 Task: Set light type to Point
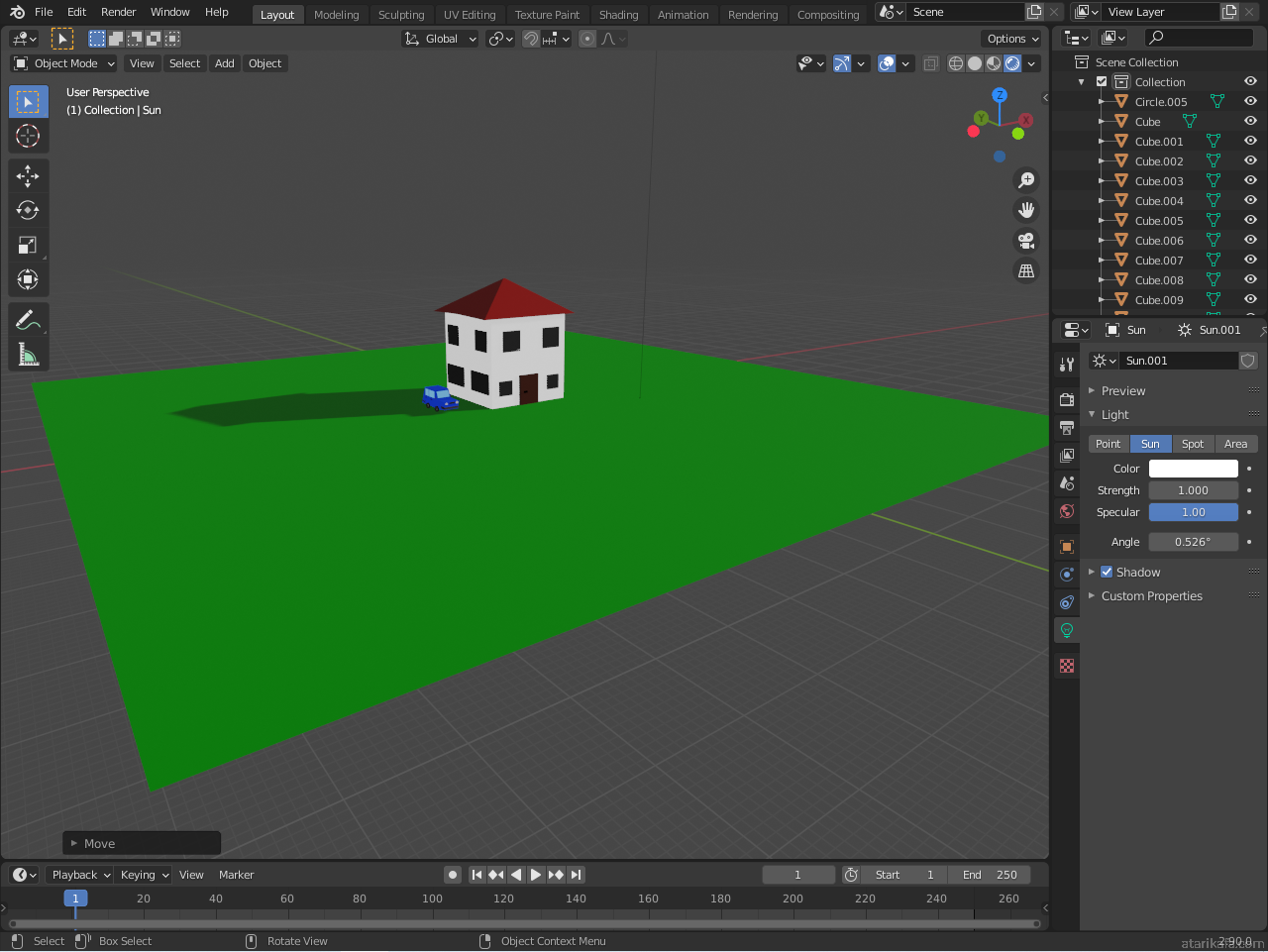click(x=1109, y=444)
